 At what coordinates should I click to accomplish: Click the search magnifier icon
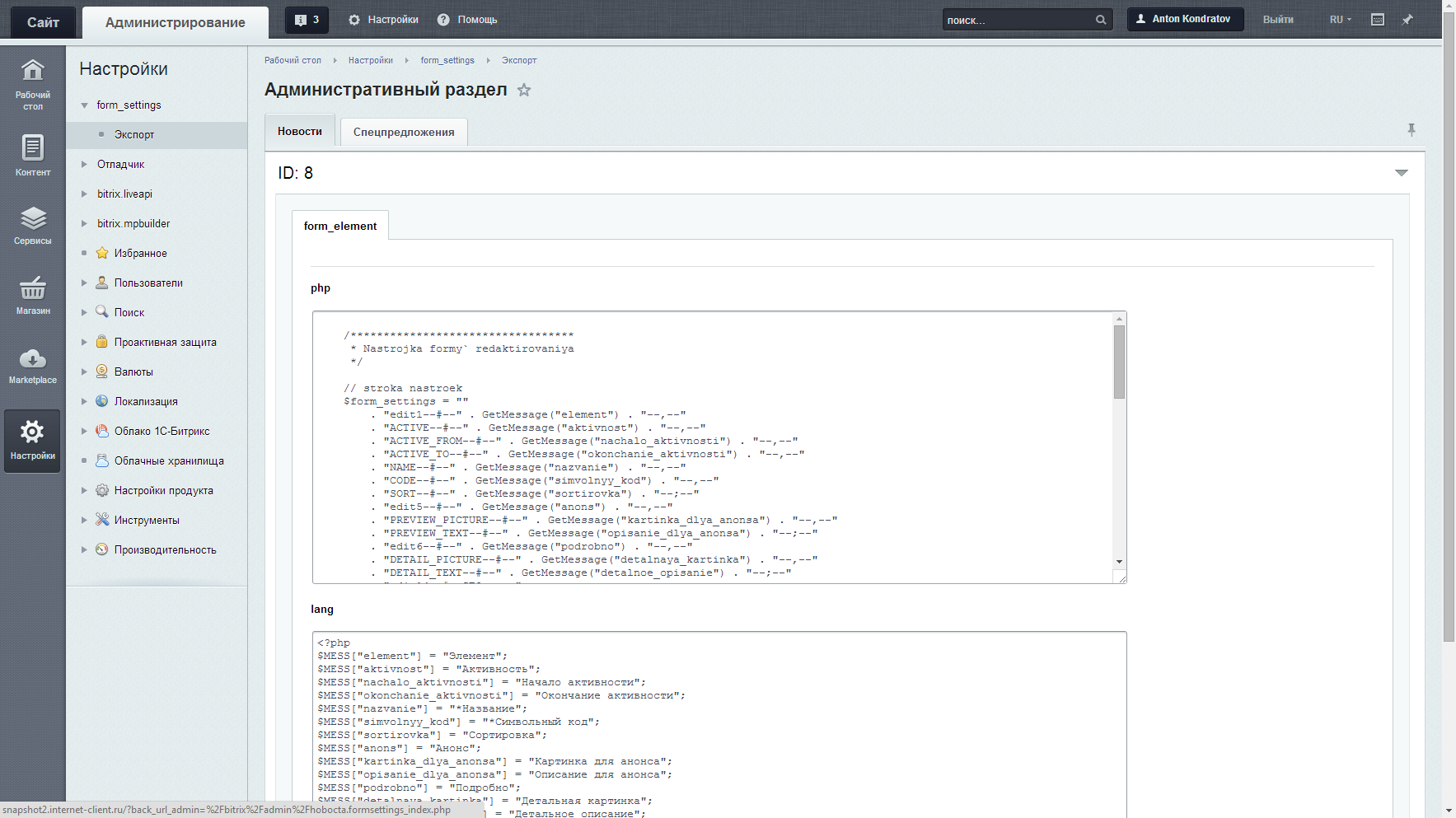tap(1101, 20)
